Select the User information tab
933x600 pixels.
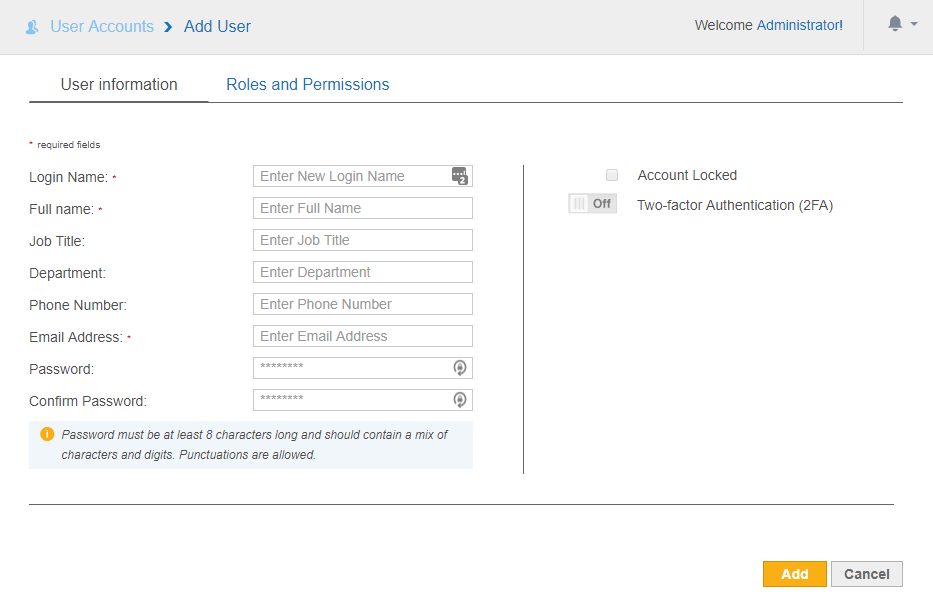pos(119,84)
